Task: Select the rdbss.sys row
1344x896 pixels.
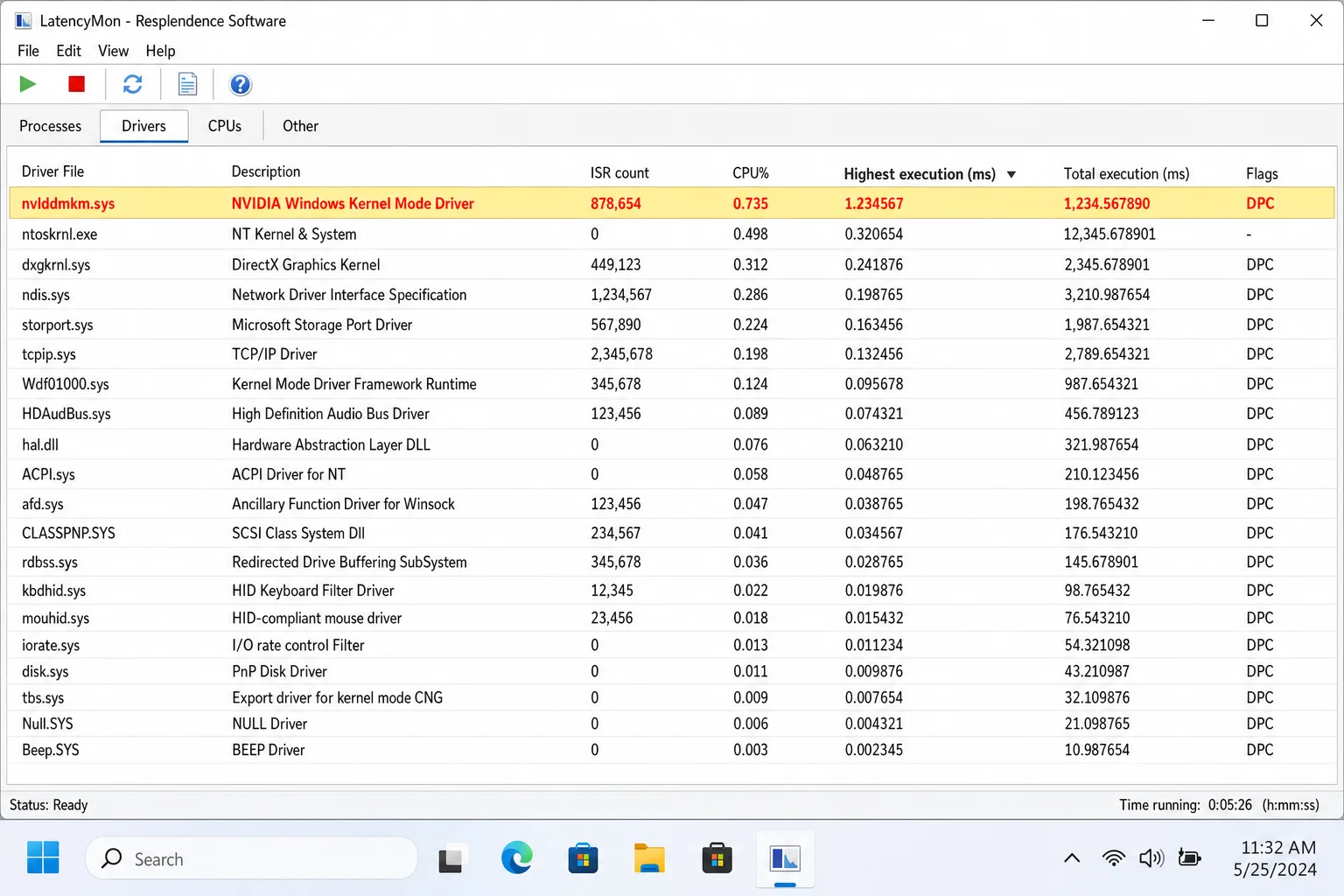Action: (x=671, y=561)
